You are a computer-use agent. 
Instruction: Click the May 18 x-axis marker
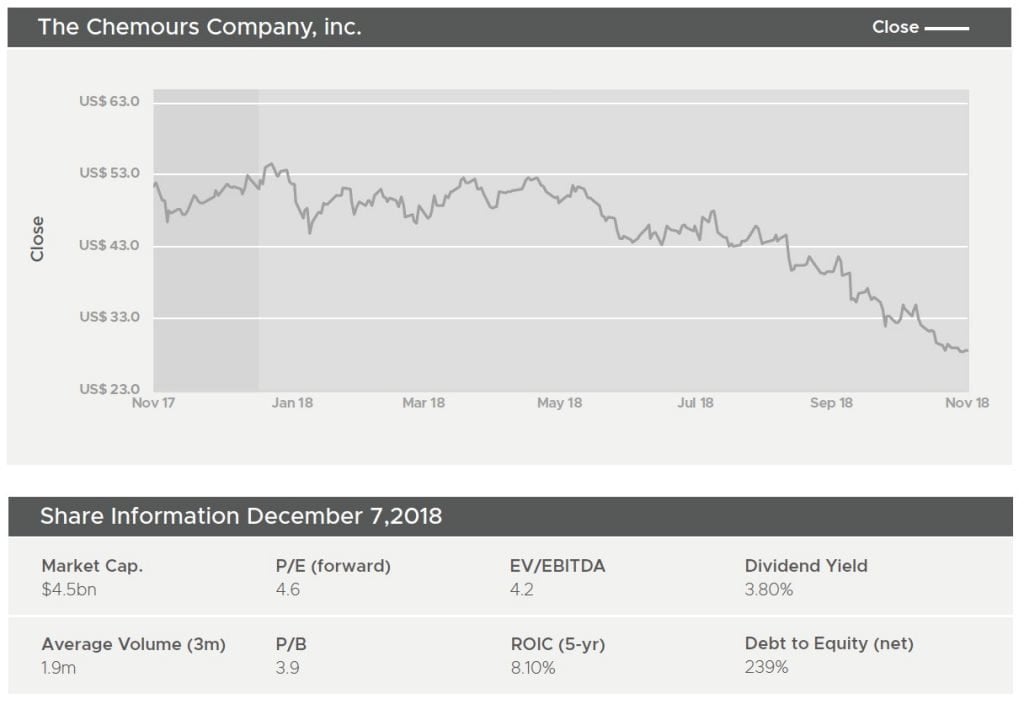[559, 403]
